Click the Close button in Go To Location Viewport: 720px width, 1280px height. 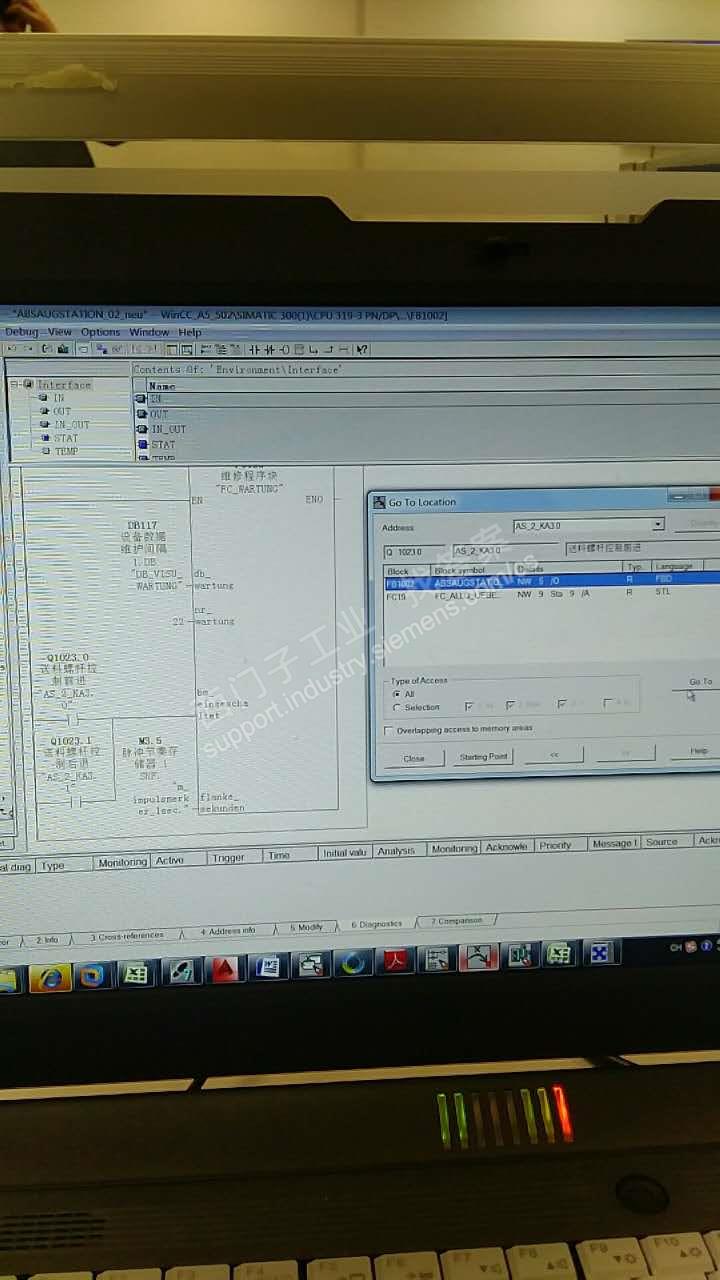coord(413,758)
